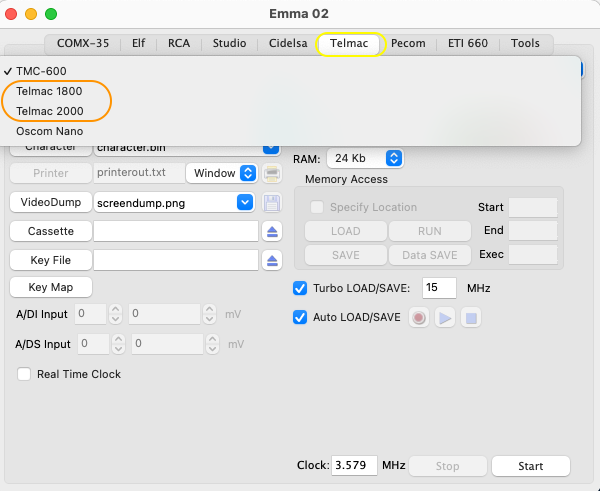600x491 pixels.
Task: Click the A/DS Input mV stepper
Action: point(212,344)
